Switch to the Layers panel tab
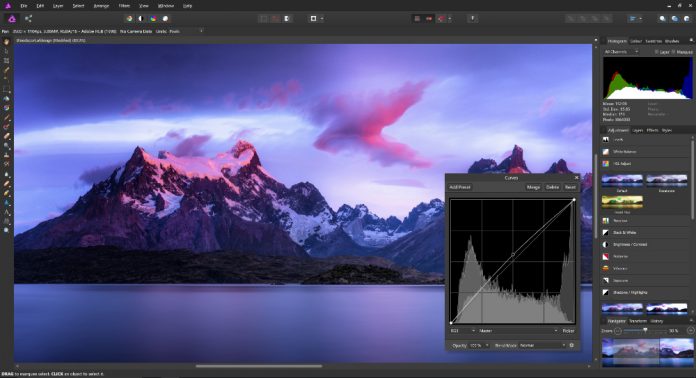The width and height of the screenshot is (696, 378). coord(638,130)
